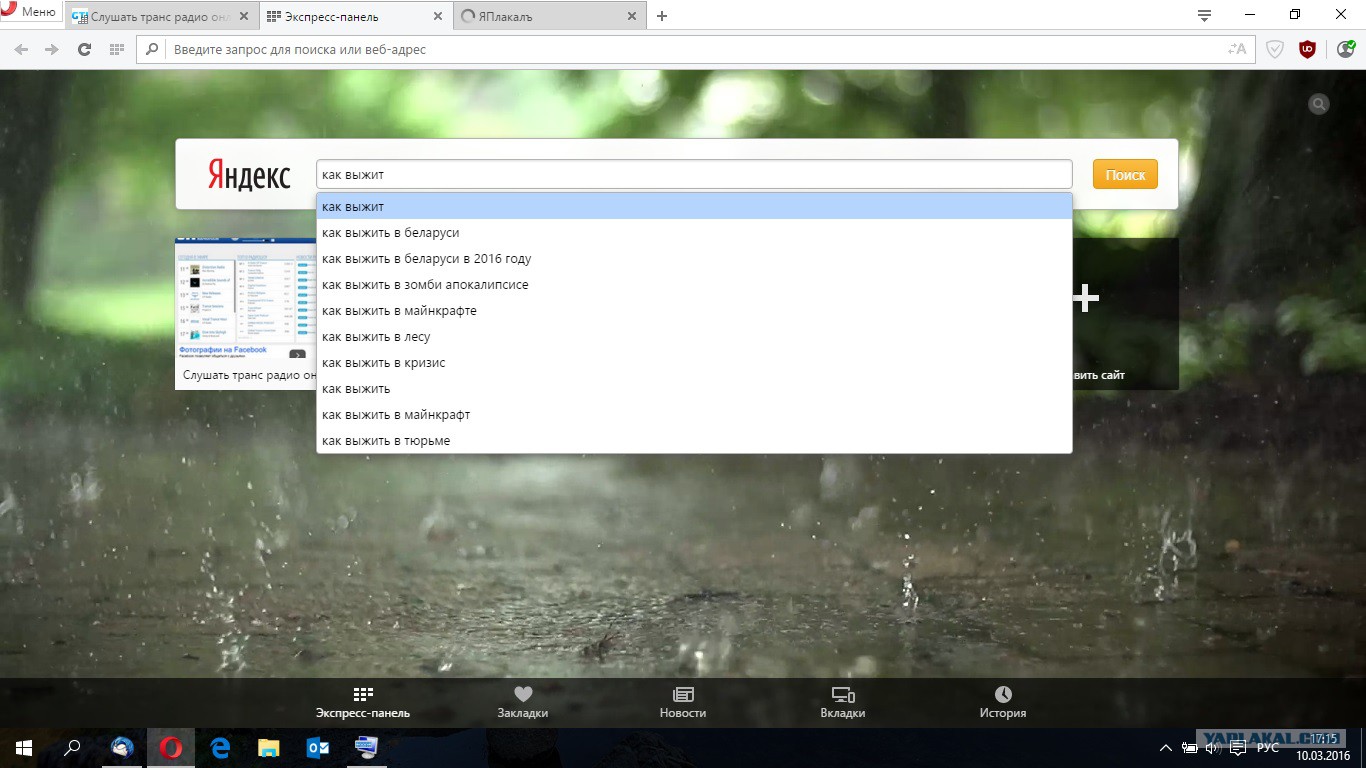Open the Windows Start menu

point(24,747)
